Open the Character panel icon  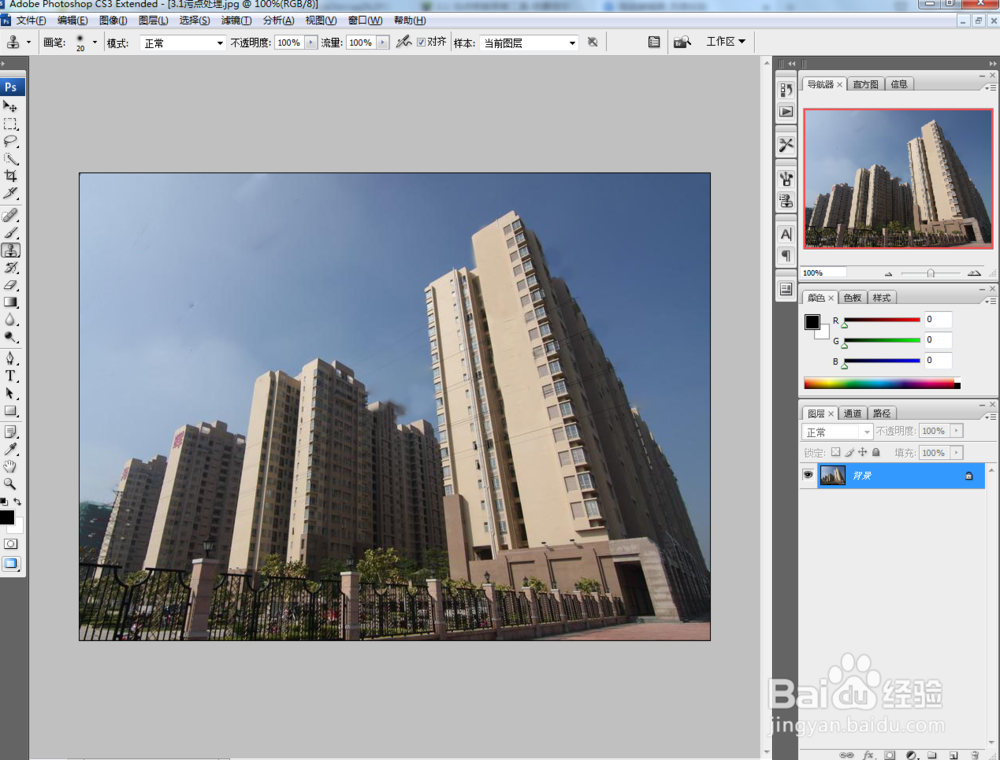[786, 234]
